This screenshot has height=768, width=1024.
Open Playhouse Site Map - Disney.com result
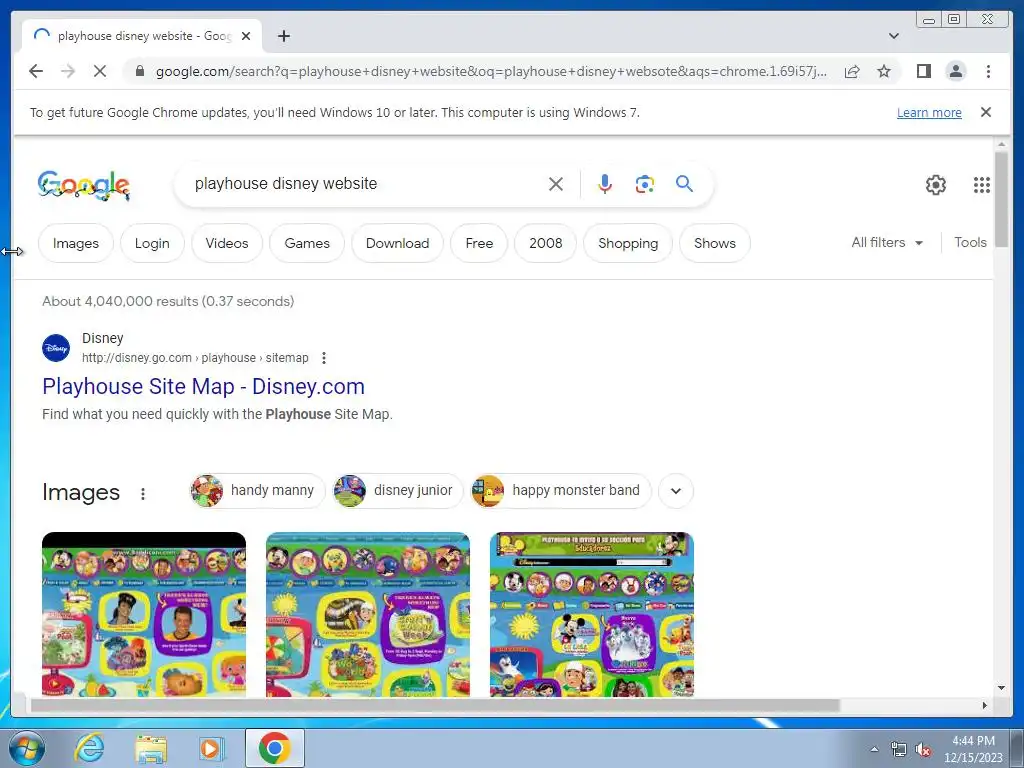[x=203, y=386]
